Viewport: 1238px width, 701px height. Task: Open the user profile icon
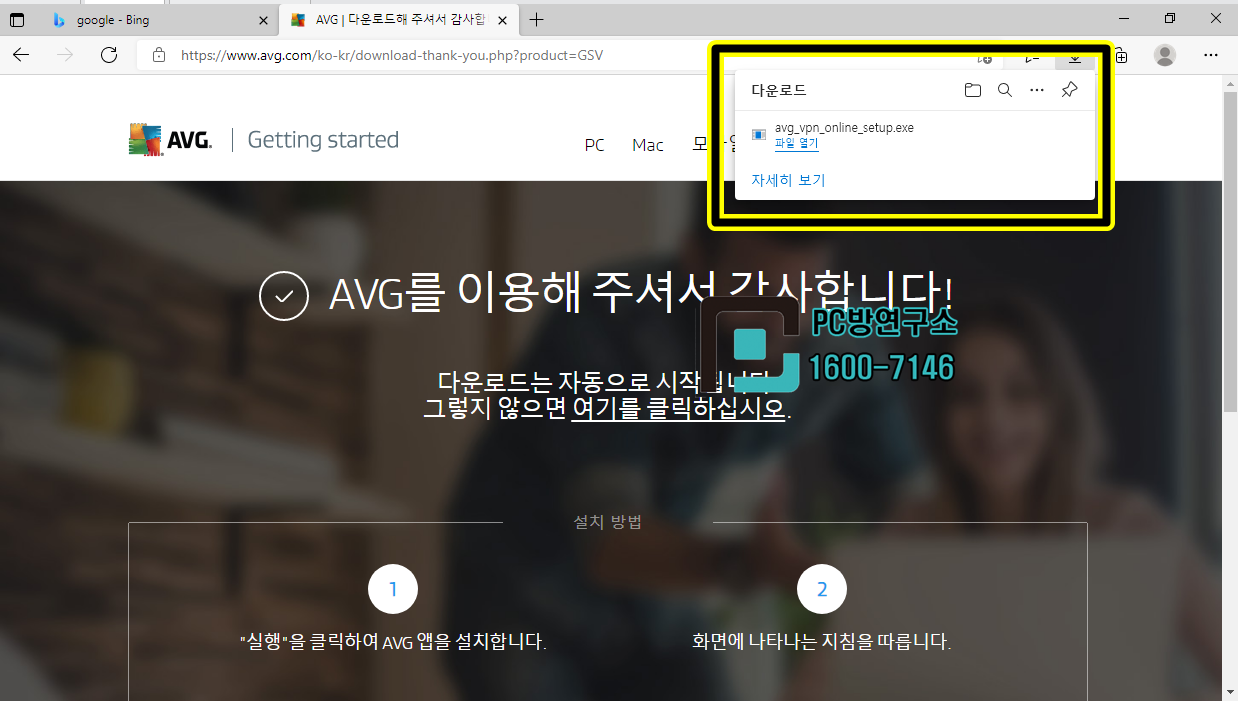click(1165, 55)
